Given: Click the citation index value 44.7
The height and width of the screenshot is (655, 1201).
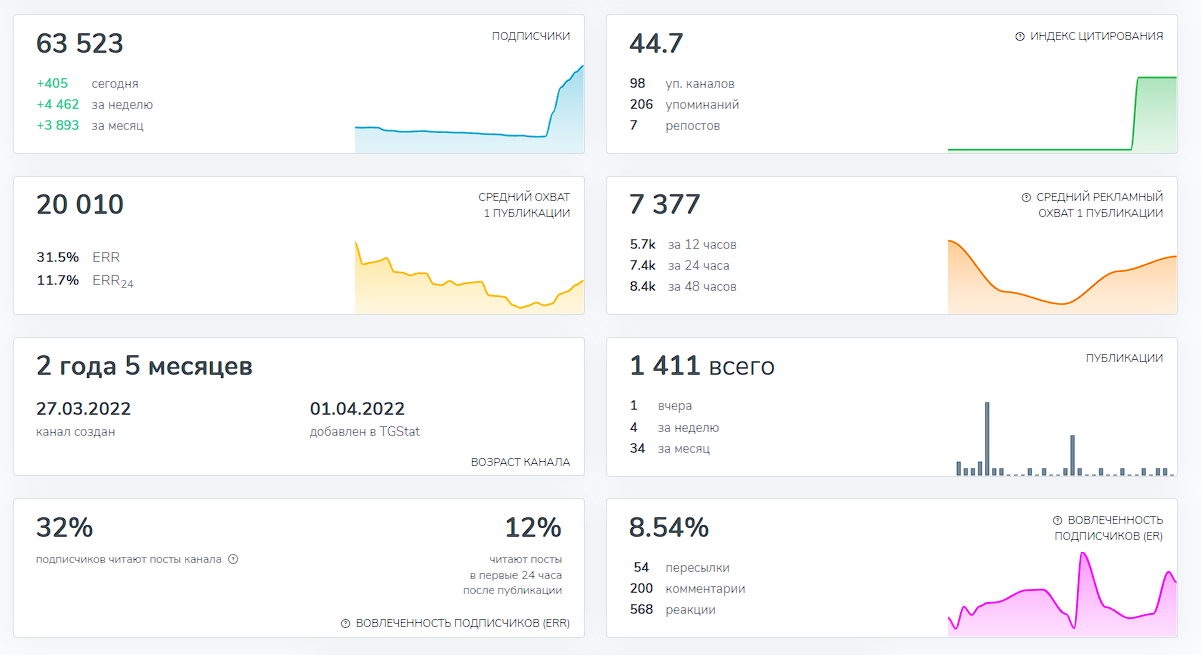Looking at the screenshot, I should [x=656, y=44].
